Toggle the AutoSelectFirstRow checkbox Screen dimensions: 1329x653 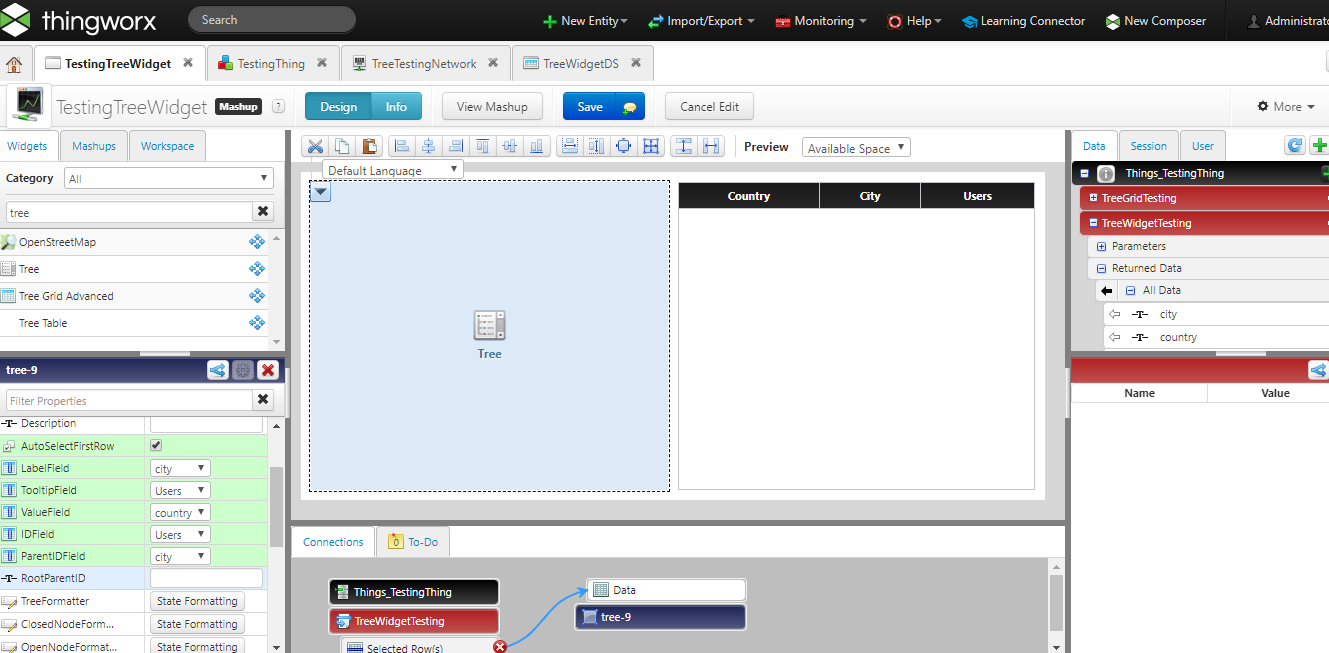pos(156,445)
